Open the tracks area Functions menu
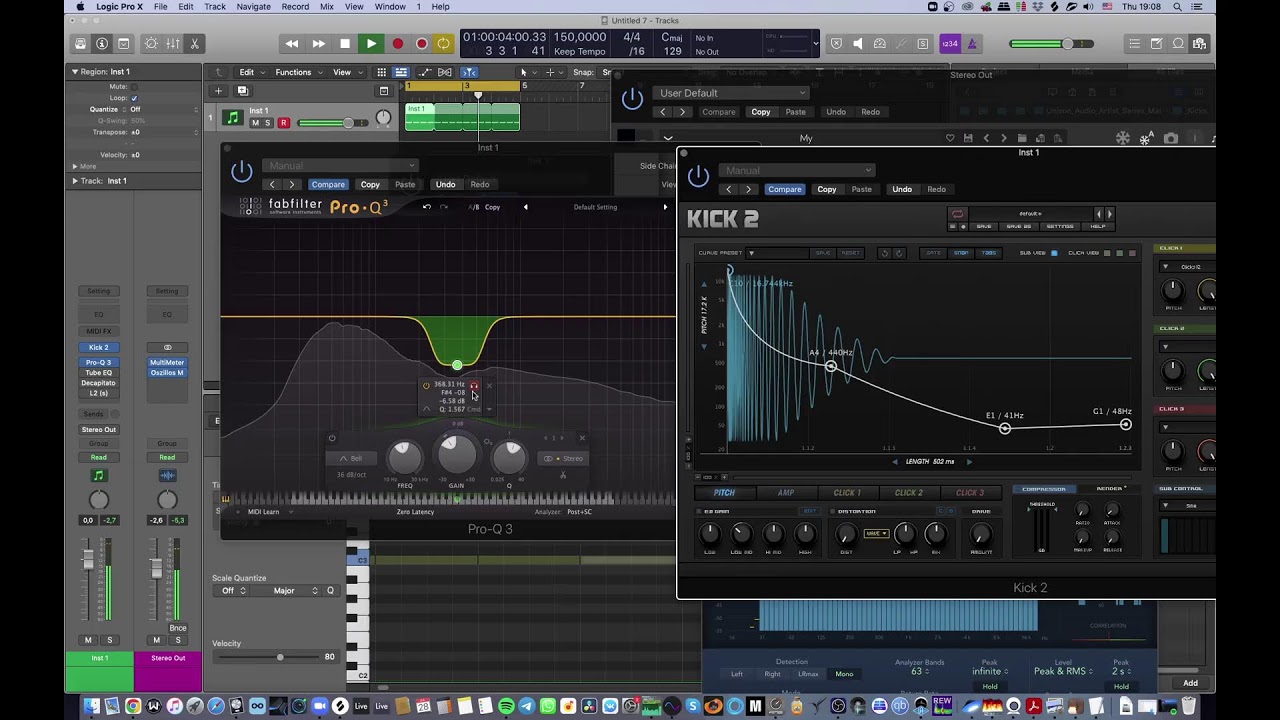This screenshot has width=1280, height=720. coord(297,72)
